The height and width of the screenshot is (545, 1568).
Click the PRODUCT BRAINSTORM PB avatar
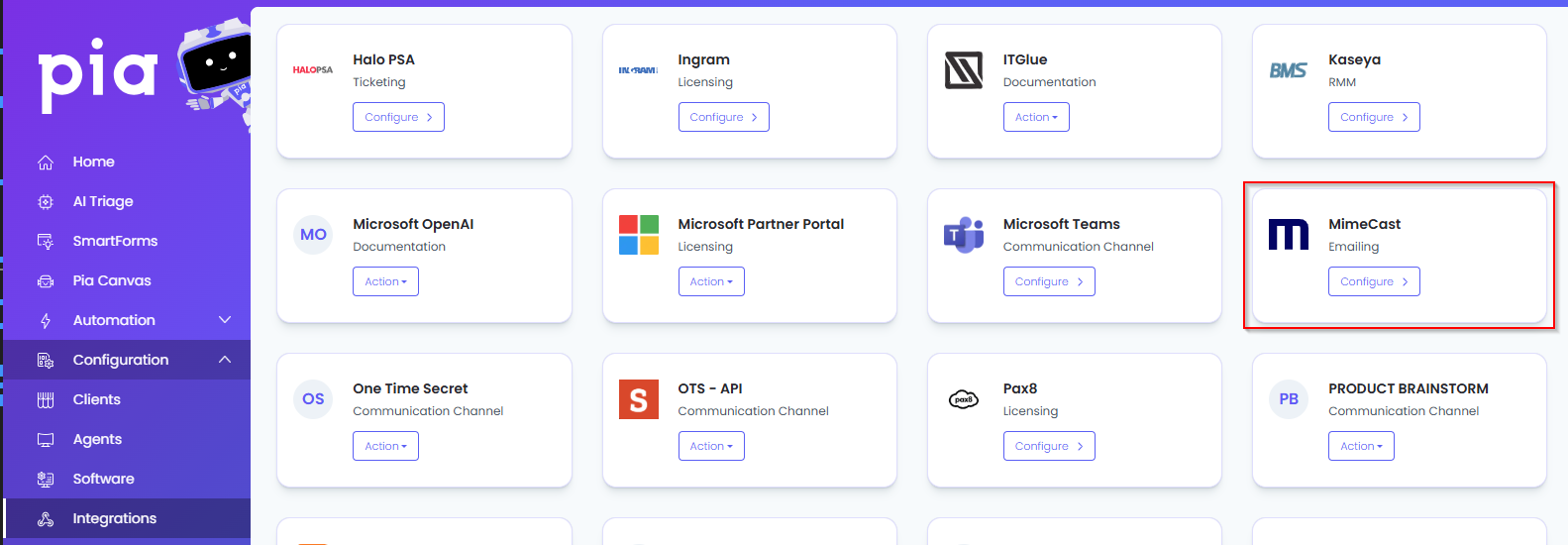tap(1289, 399)
